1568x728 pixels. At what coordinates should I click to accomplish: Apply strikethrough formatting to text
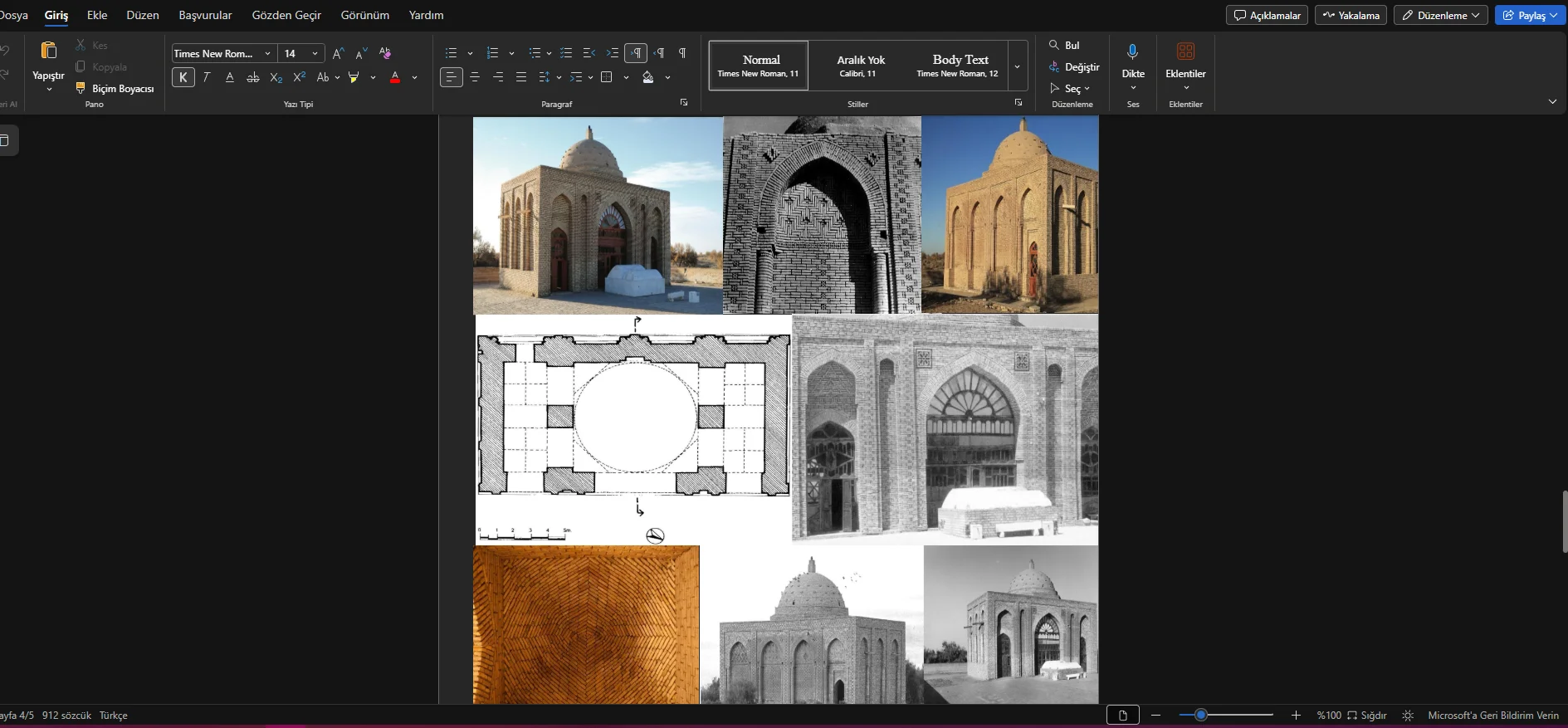[253, 77]
